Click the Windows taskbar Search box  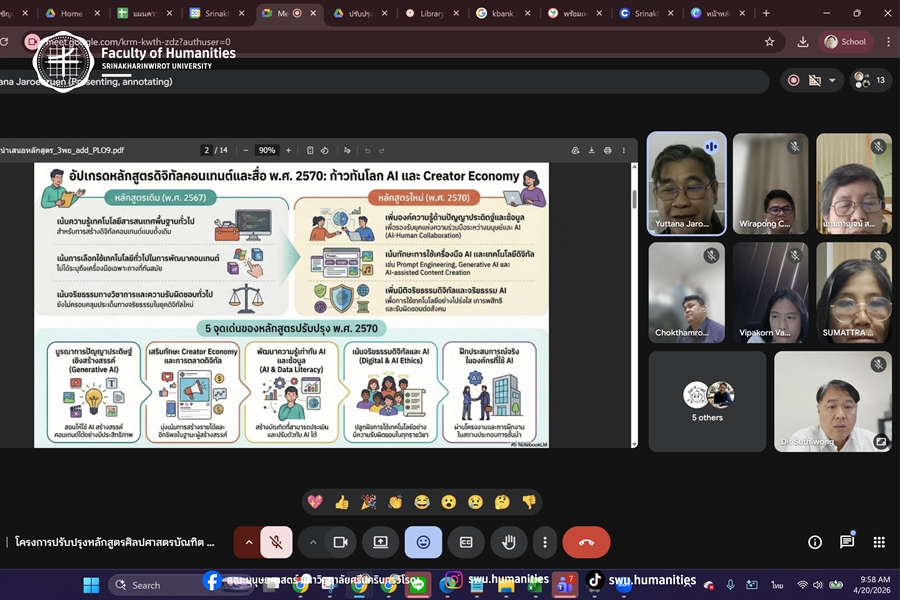[x=160, y=585]
